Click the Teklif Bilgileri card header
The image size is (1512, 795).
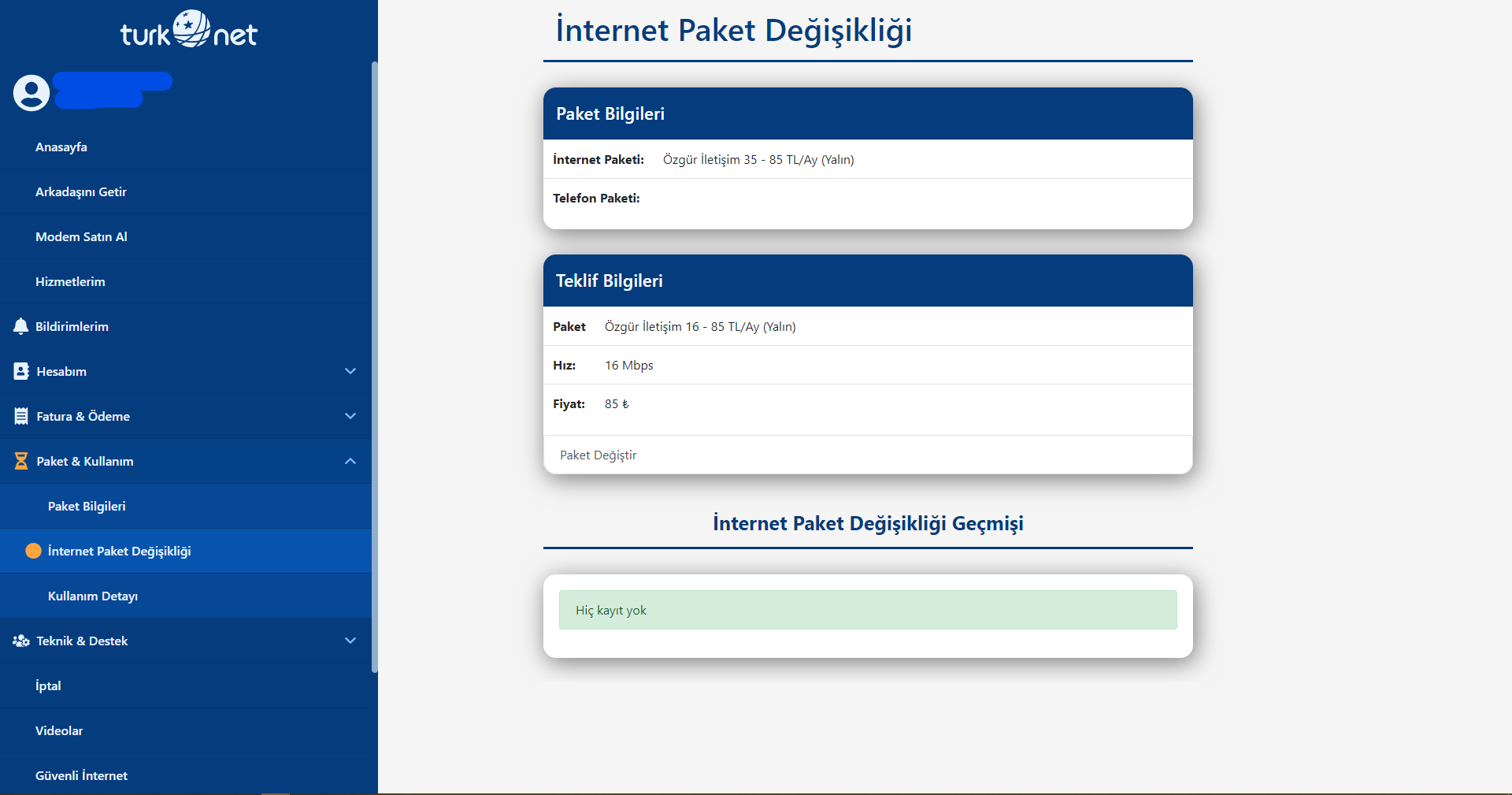pos(868,280)
